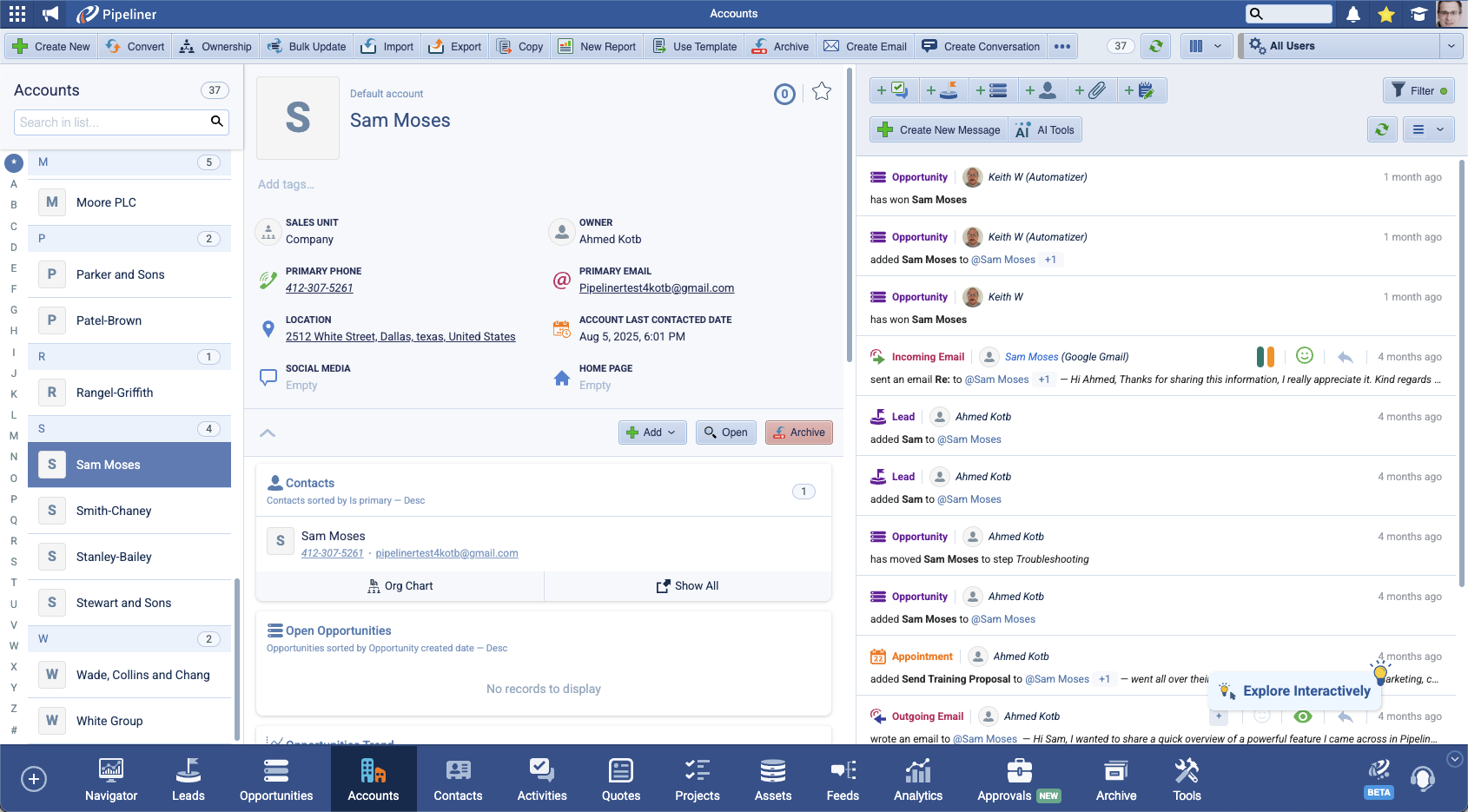This screenshot has height=812, width=1468.
Task: Click the add contact icon in feed toolbar
Action: (1041, 90)
